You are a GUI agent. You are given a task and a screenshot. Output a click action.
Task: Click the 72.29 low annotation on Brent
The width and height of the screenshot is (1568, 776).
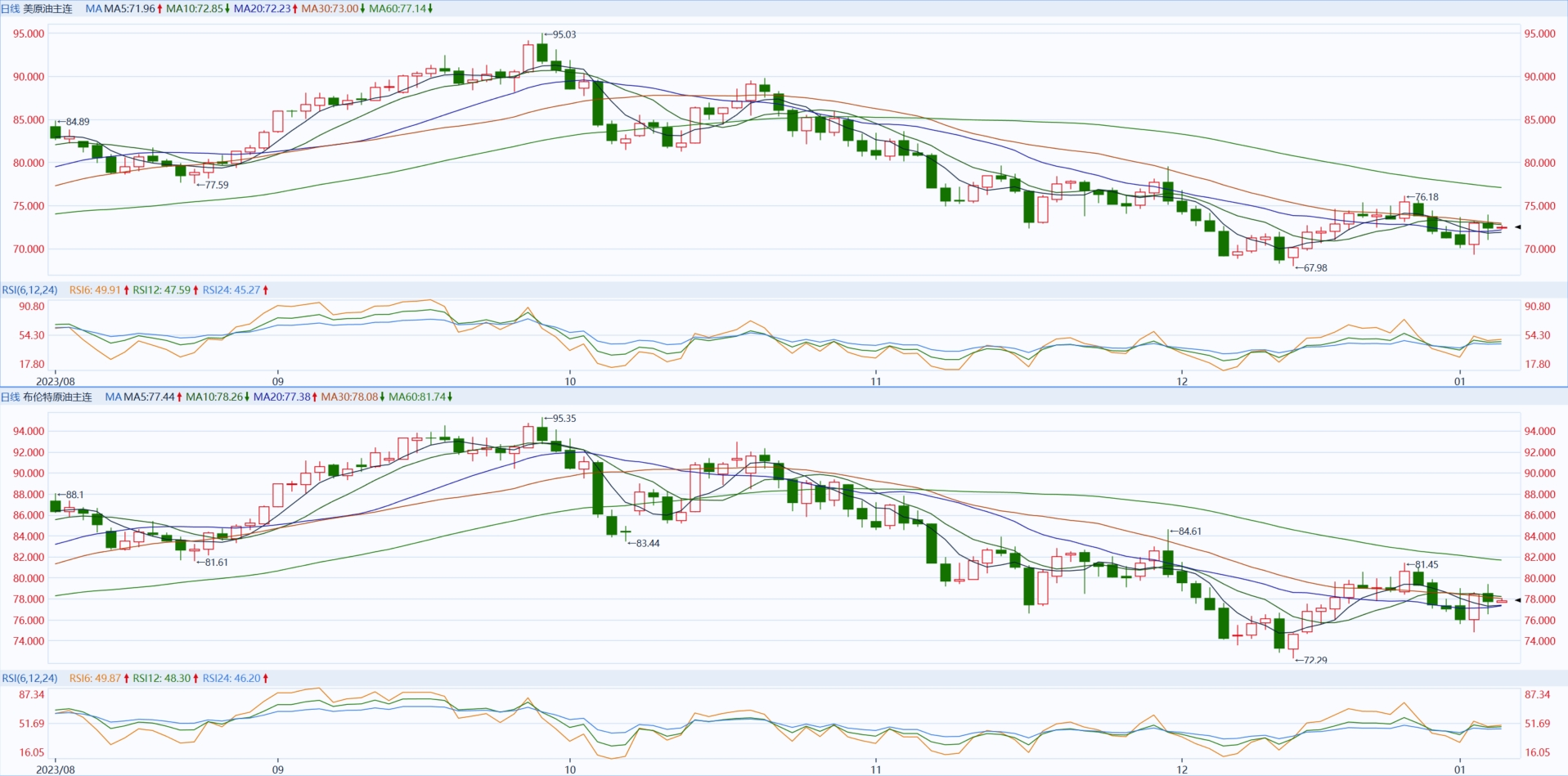1311,660
